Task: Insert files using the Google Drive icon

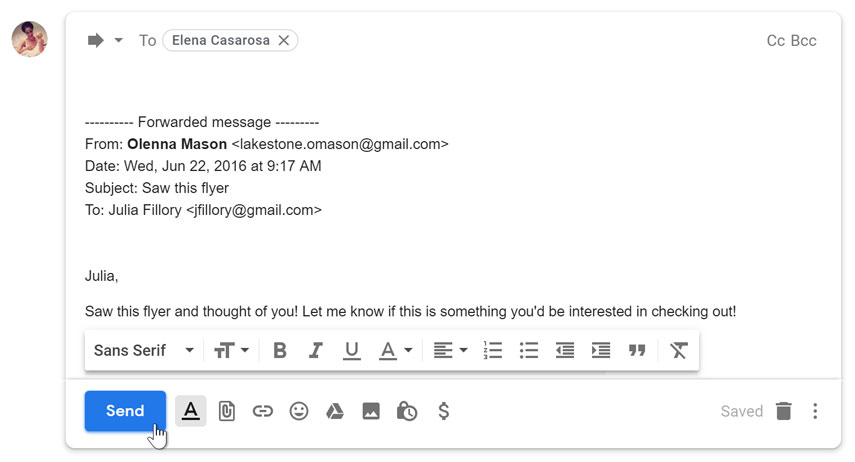Action: pos(335,411)
